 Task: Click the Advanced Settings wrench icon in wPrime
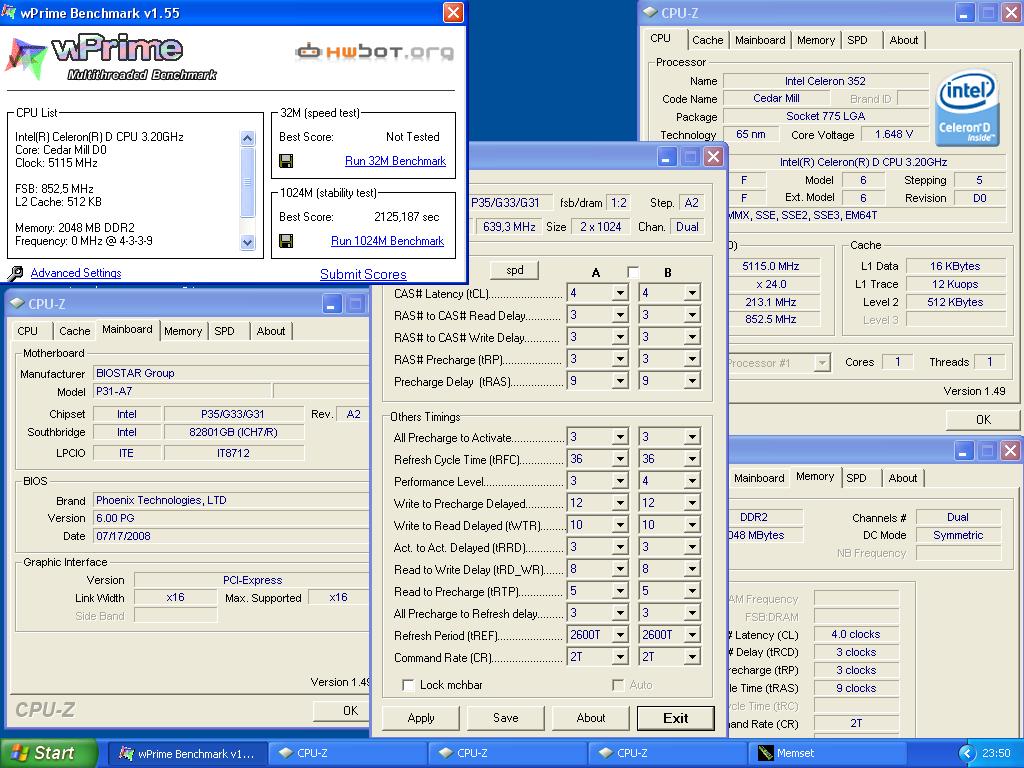coord(16,273)
